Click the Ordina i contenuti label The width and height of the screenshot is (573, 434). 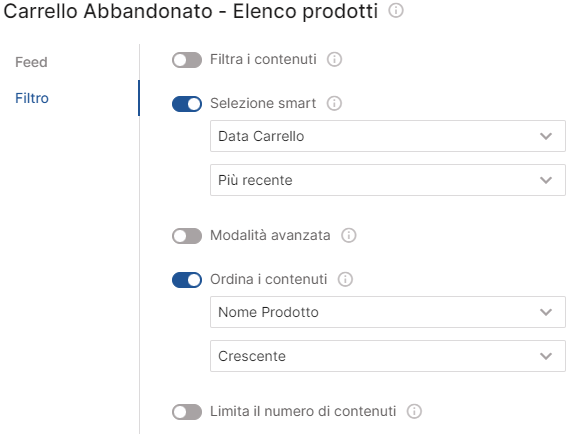tap(269, 279)
